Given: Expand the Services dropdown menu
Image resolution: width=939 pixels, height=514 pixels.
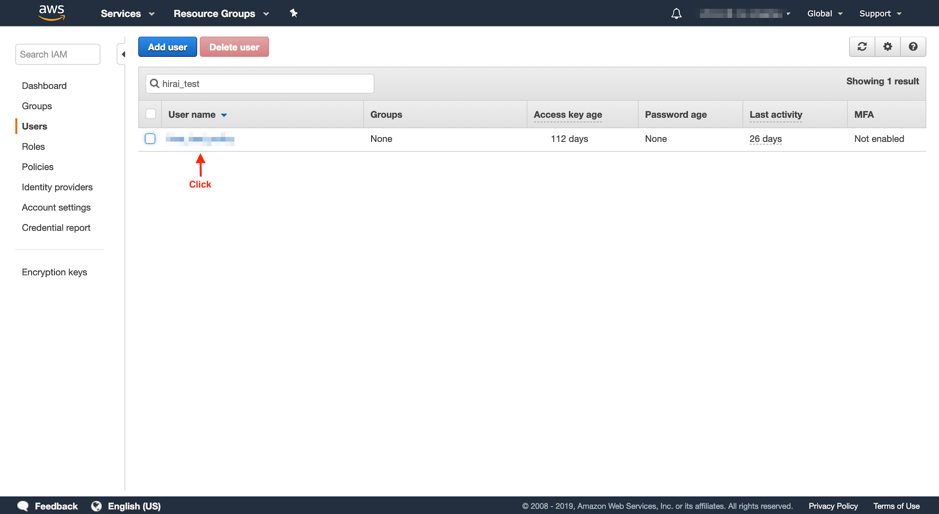Looking at the screenshot, I should coord(127,14).
